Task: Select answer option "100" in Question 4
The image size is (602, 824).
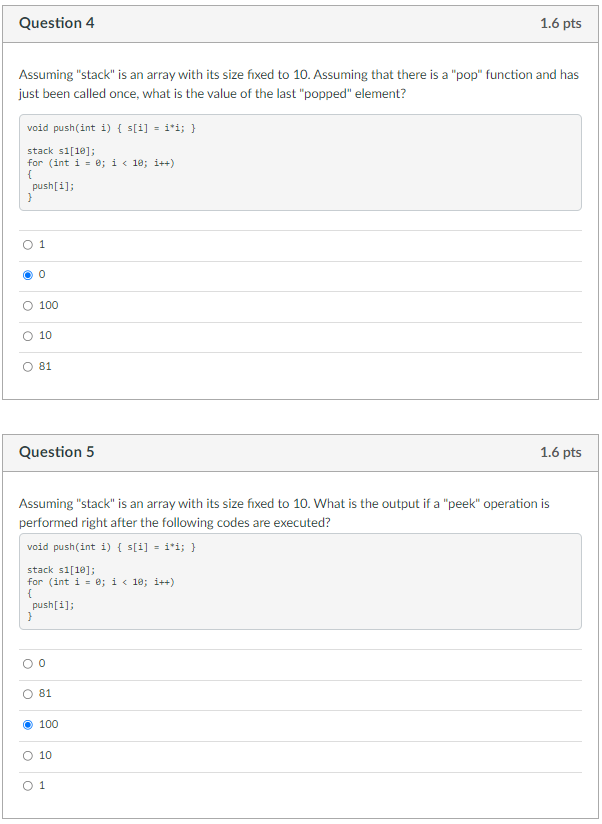Action: click(28, 305)
